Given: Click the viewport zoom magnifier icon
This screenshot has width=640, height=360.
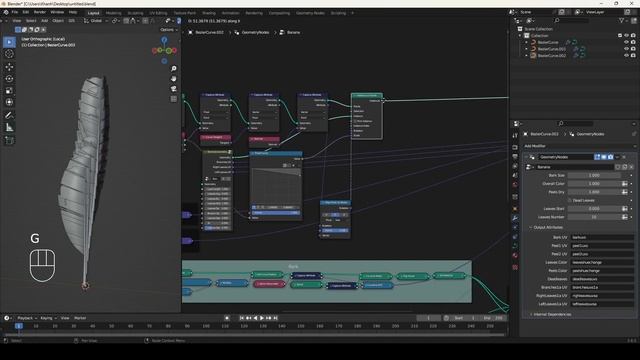Looking at the screenshot, I should (173, 68).
